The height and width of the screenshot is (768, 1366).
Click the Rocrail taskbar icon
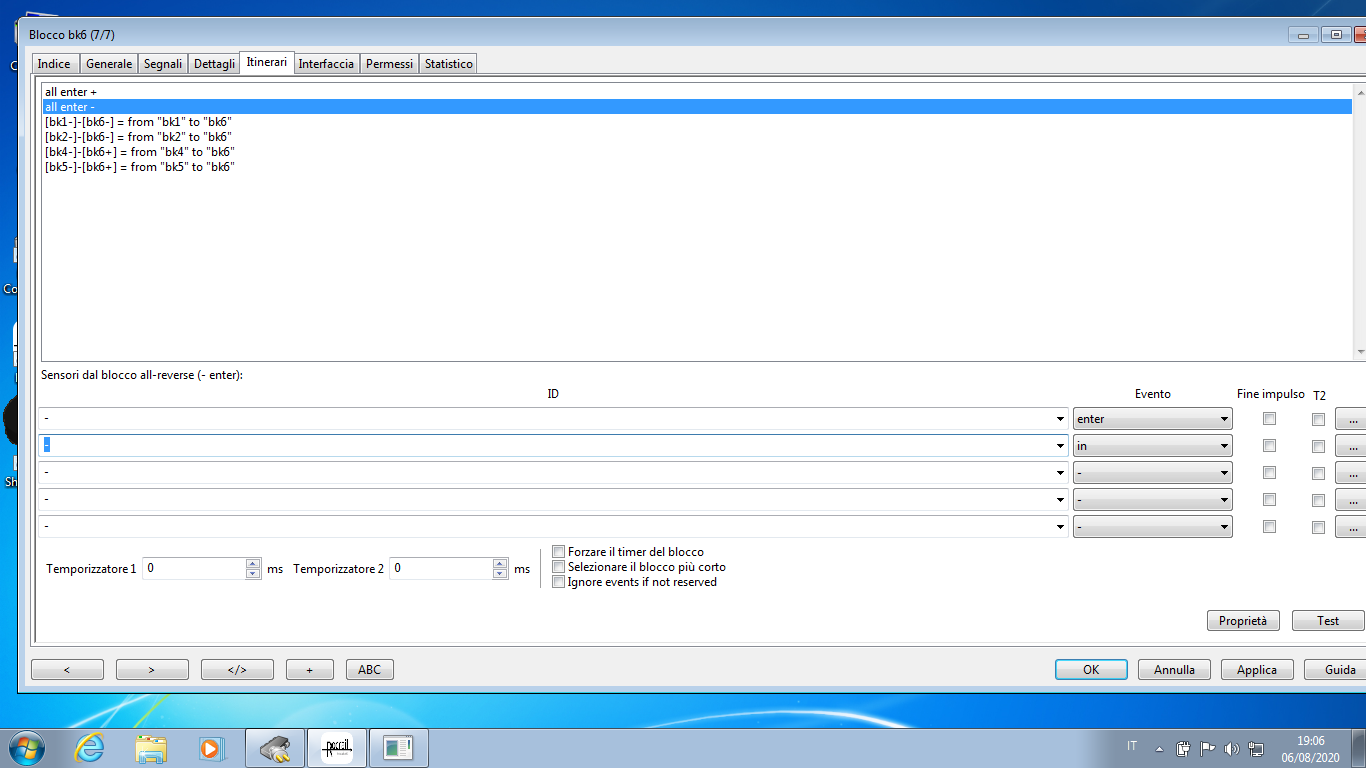click(x=336, y=747)
